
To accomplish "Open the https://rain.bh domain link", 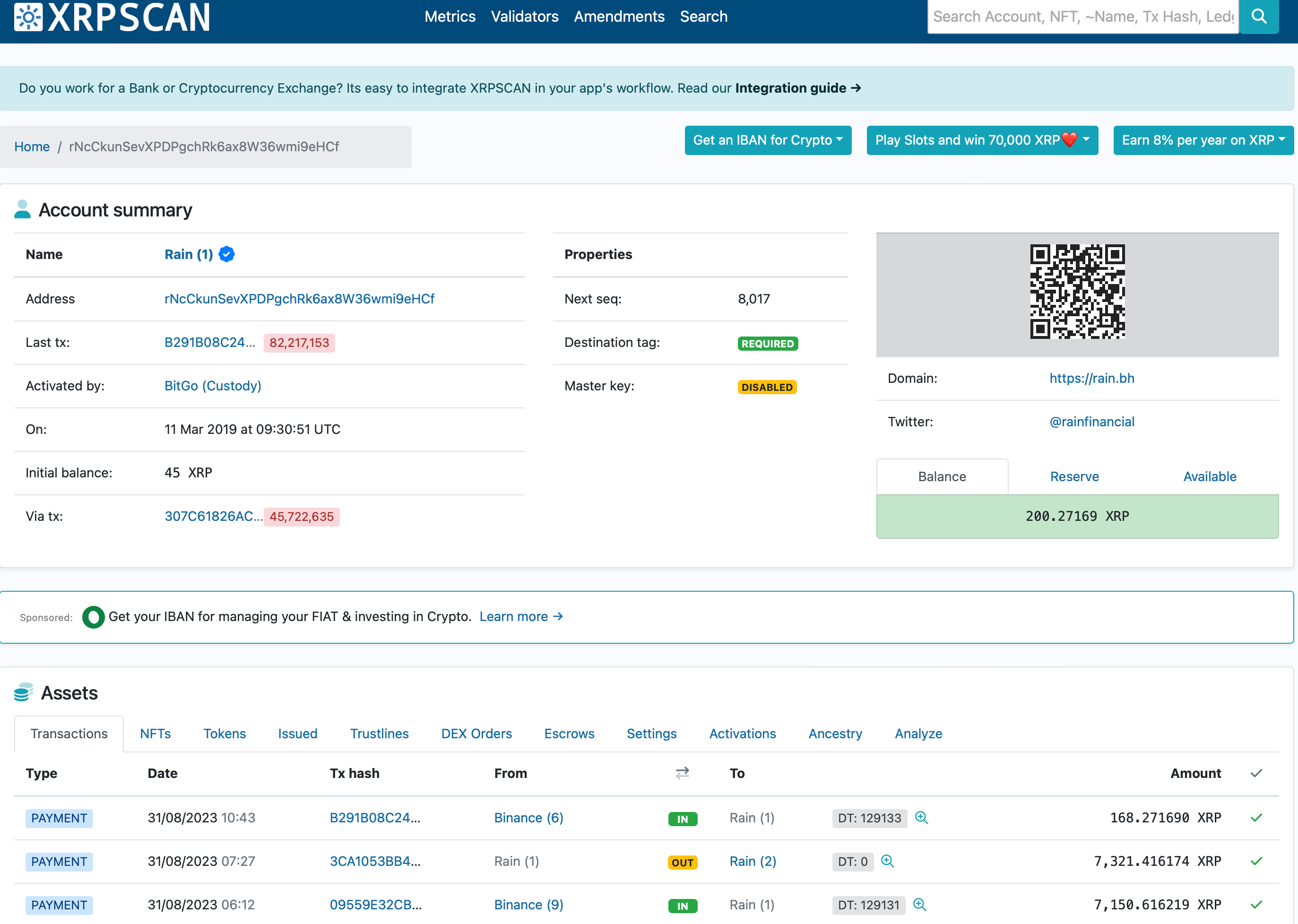I will 1092,379.
